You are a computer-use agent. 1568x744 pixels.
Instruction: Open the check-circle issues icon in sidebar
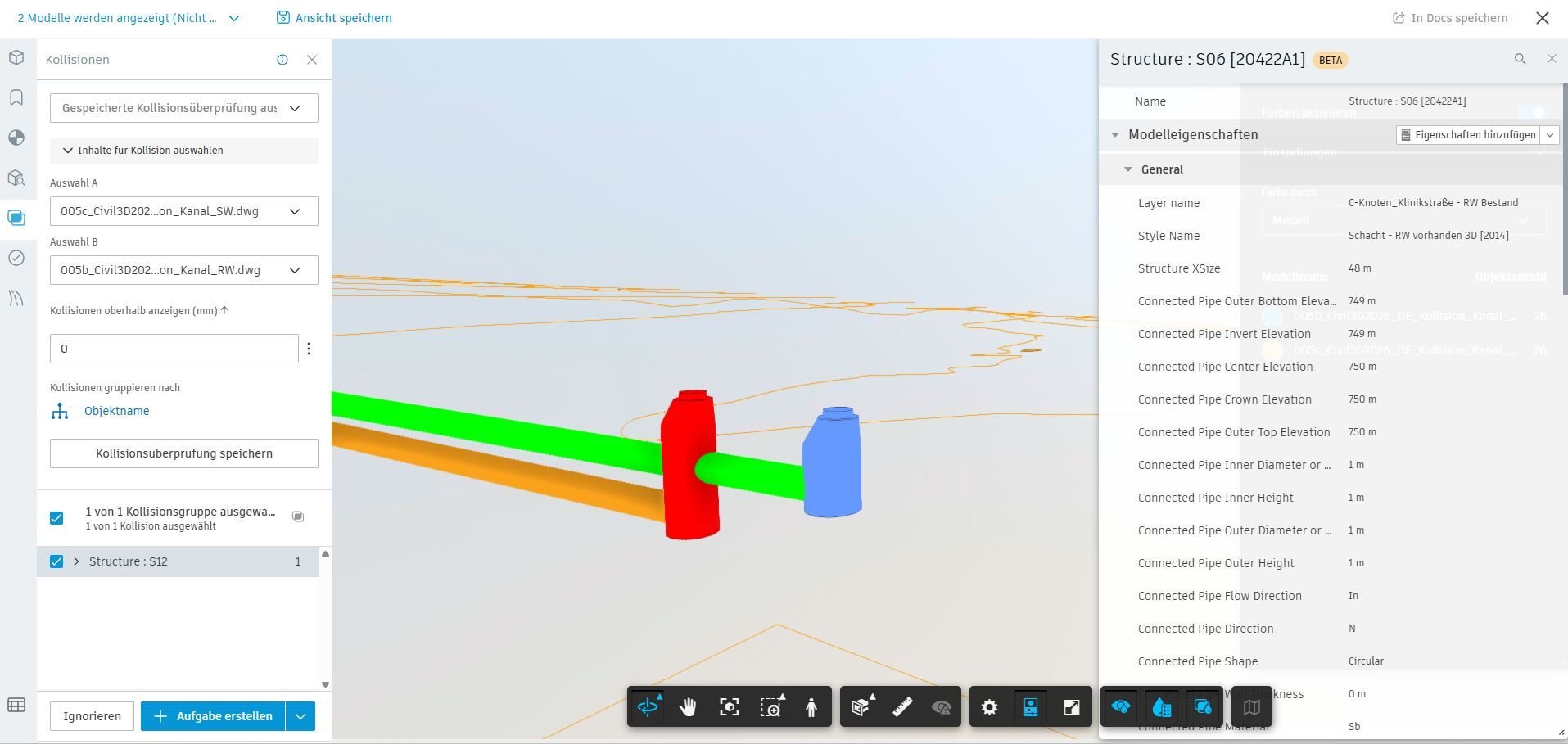click(x=16, y=258)
